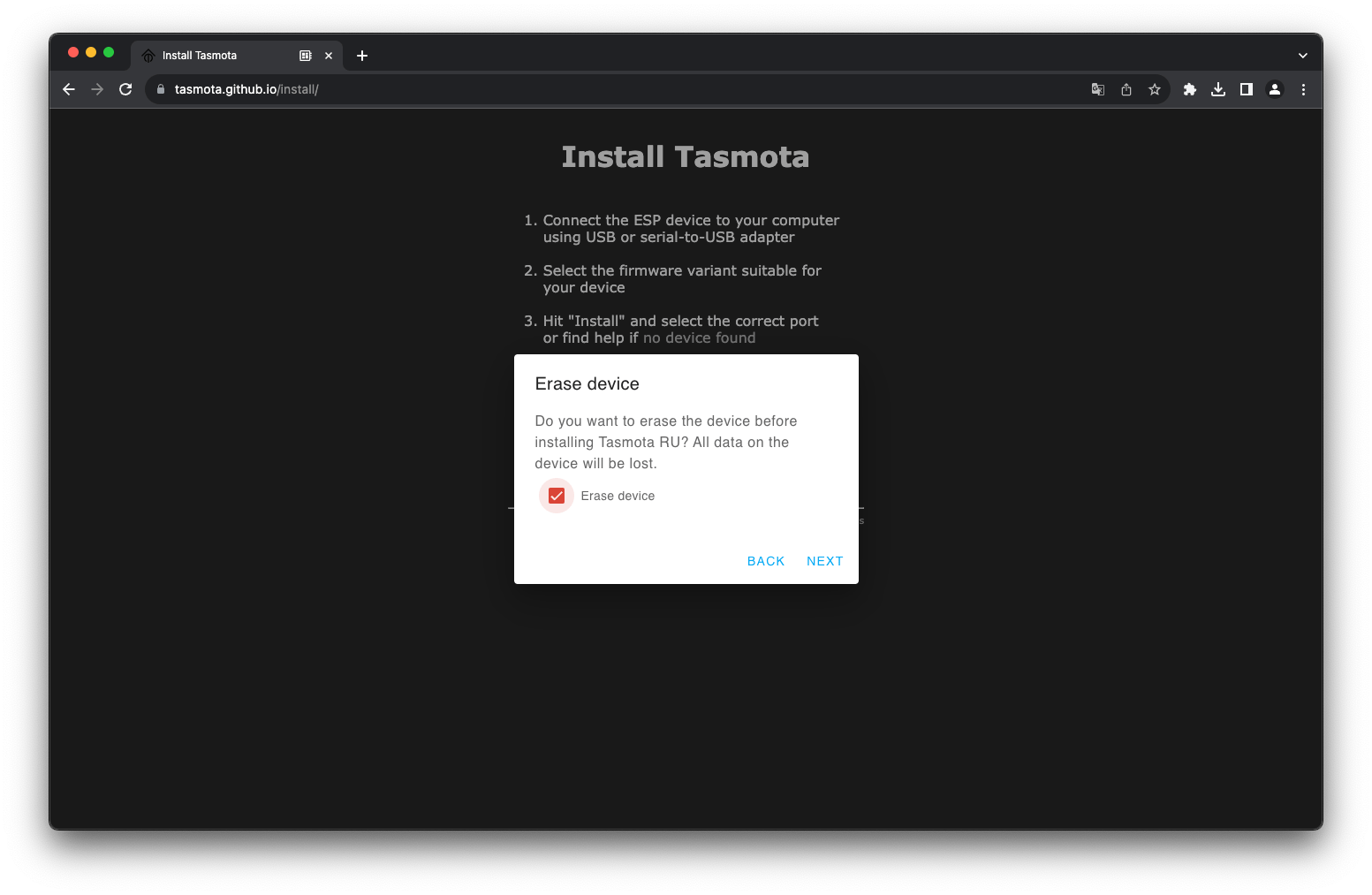The height and width of the screenshot is (895, 1372).
Task: Bookmark this page with the star icon
Action: [1155, 89]
